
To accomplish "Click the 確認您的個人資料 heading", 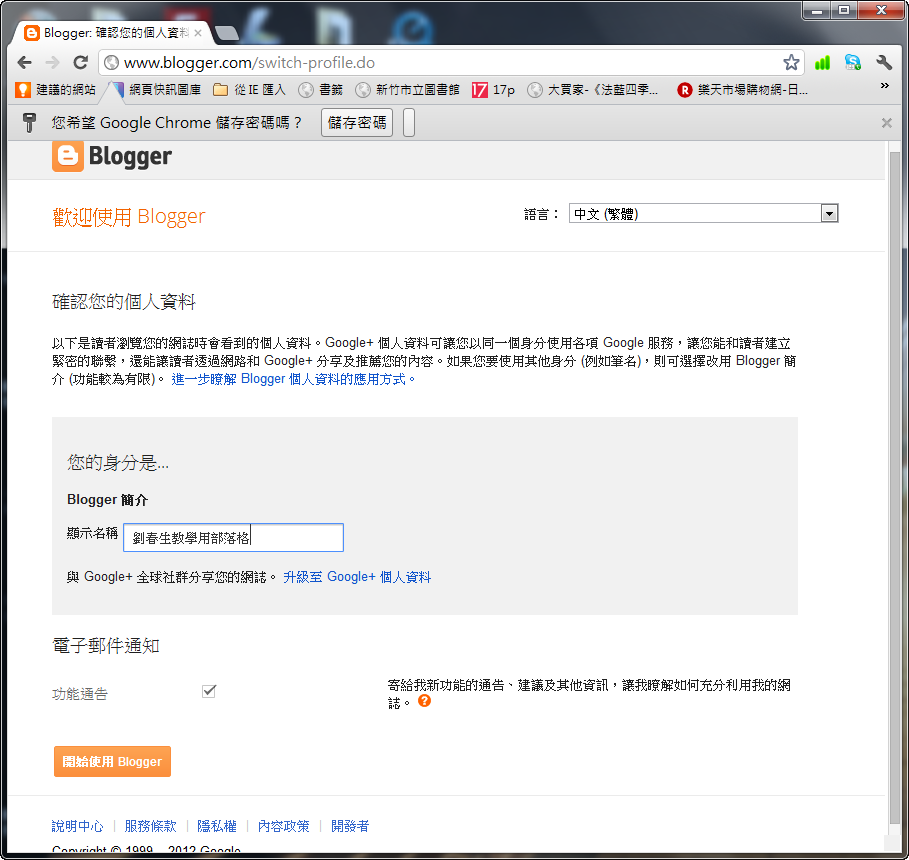I will coord(124,302).
